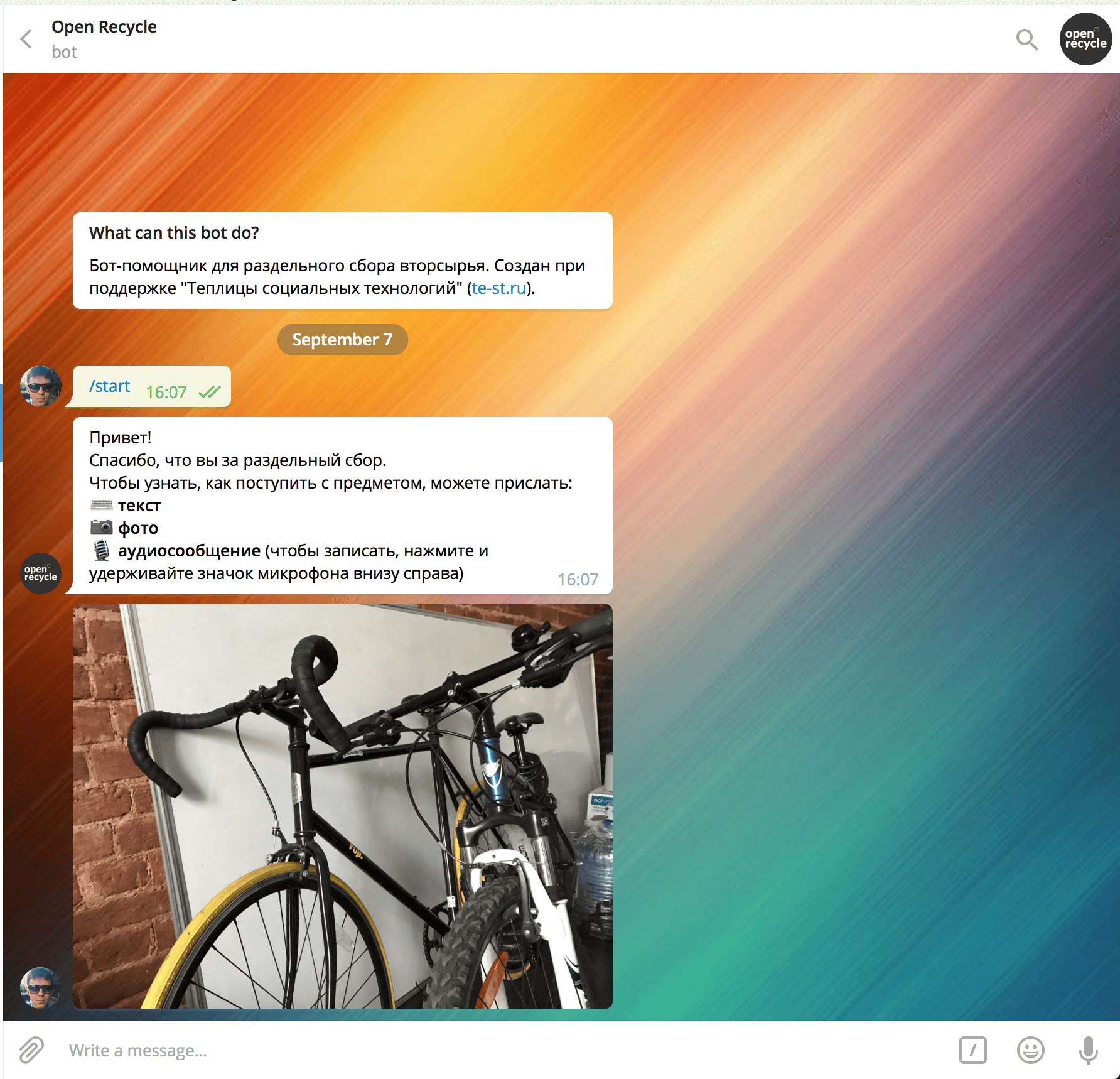Open the Open Recycle profile picture in header
The height and width of the screenshot is (1079, 1120).
click(x=1085, y=39)
